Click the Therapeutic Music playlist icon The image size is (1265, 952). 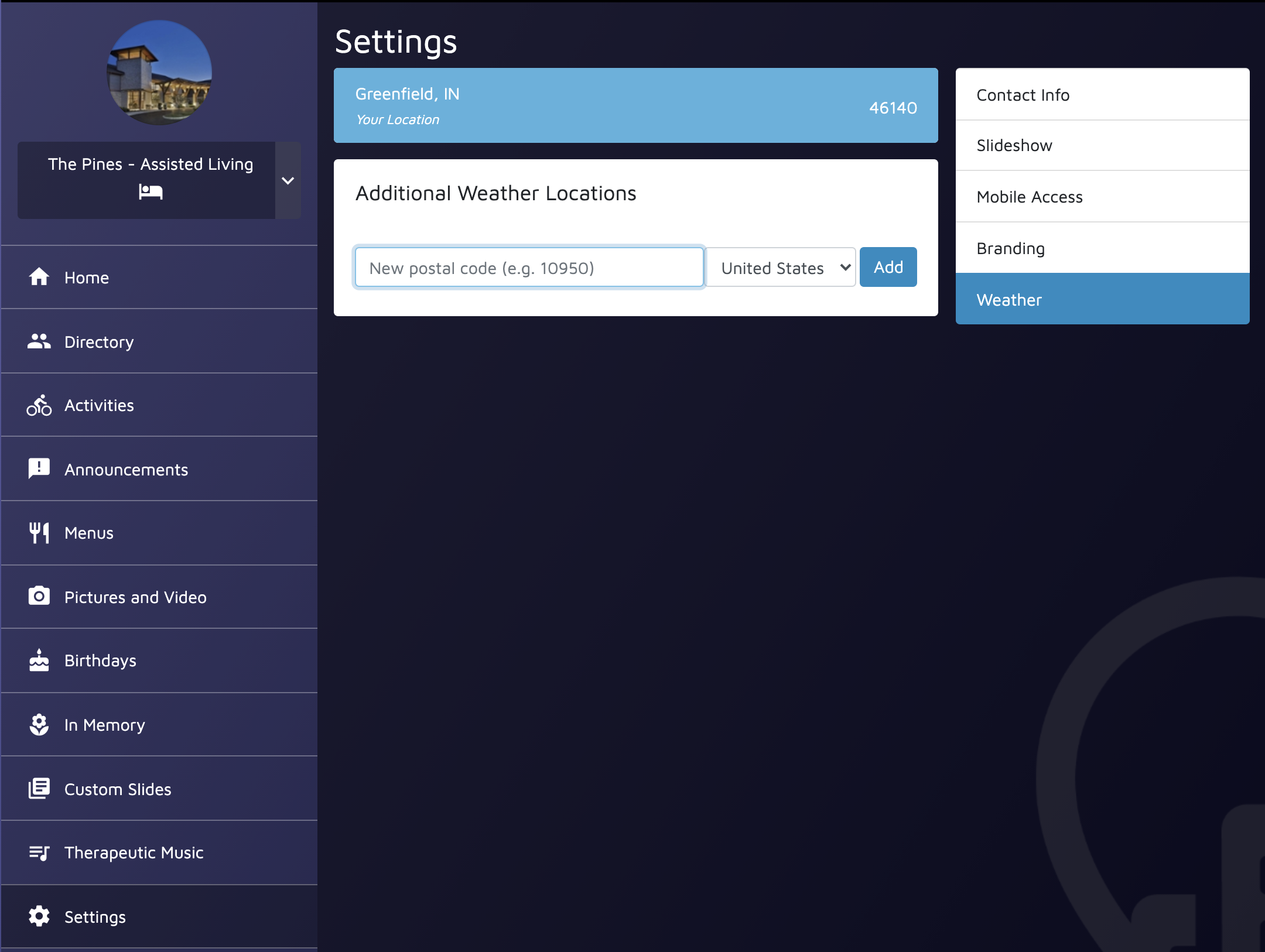coord(39,852)
